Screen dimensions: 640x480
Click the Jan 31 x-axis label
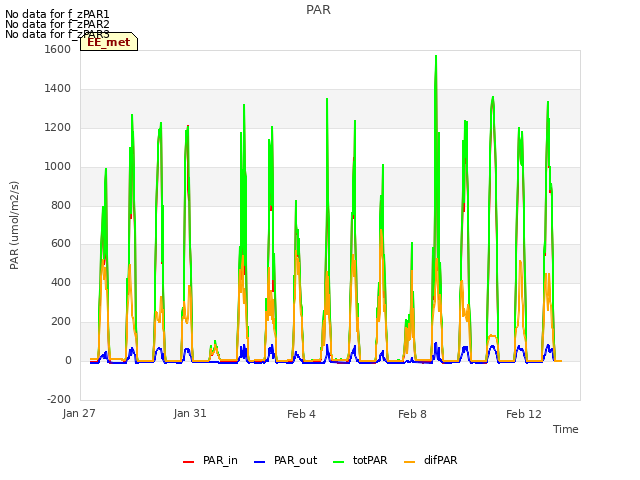tap(190, 413)
